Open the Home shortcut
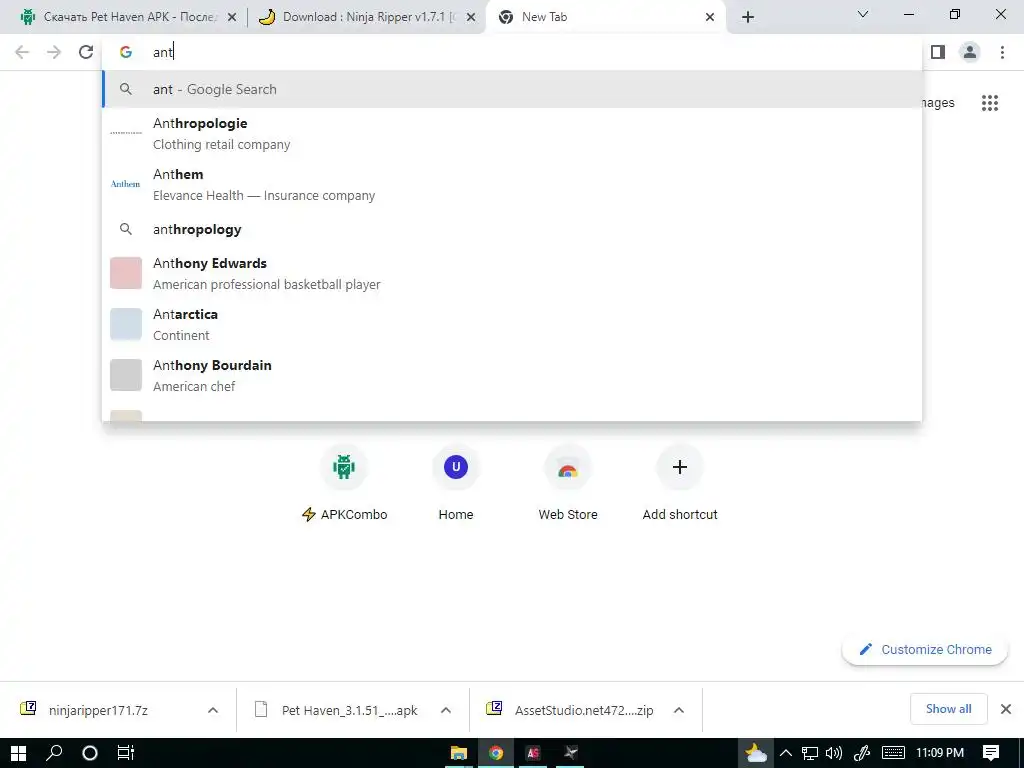The width and height of the screenshot is (1024, 768). [x=456, y=483]
